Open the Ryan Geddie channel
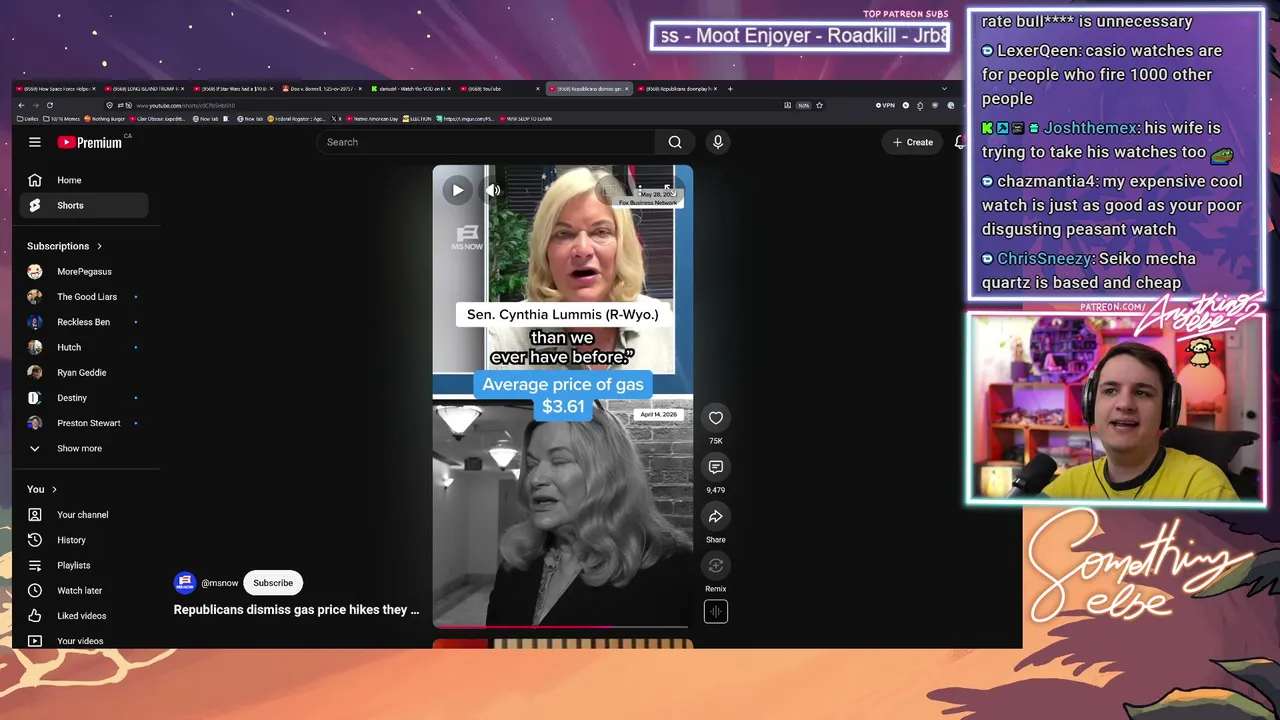Viewport: 1280px width, 720px height. [84, 373]
